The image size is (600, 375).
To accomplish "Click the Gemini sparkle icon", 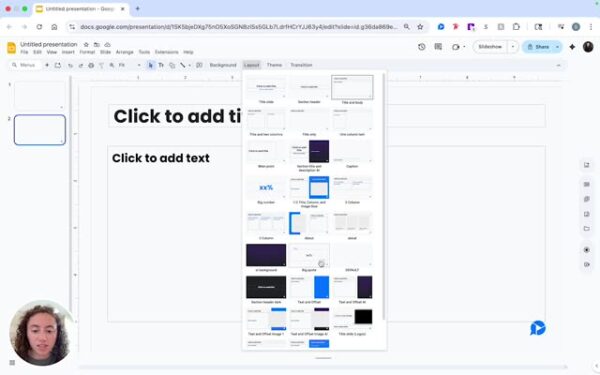I will pos(572,47).
